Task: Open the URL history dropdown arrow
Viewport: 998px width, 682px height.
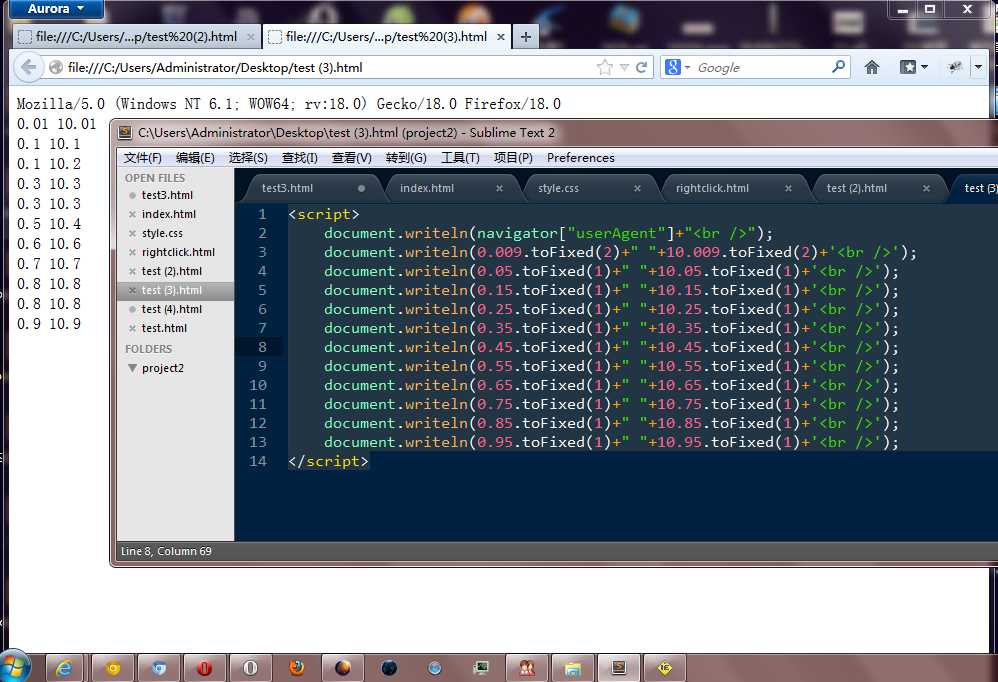Action: pos(624,67)
